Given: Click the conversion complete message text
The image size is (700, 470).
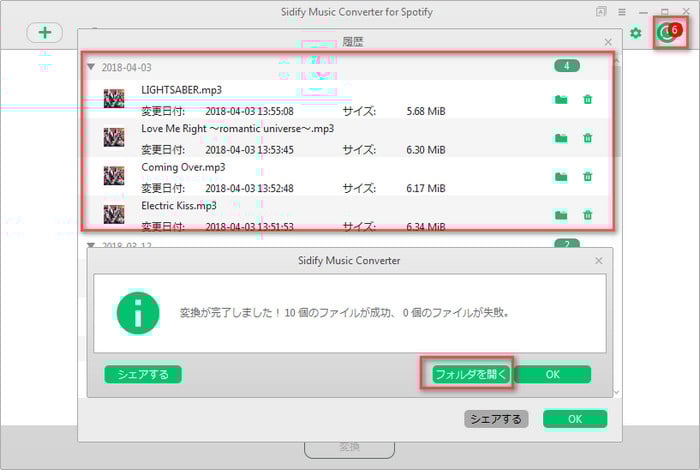Looking at the screenshot, I should click(x=344, y=313).
